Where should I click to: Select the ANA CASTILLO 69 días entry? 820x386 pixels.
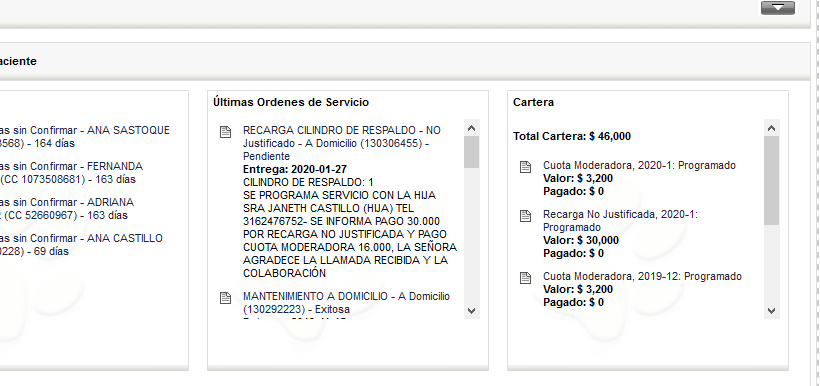coord(82,245)
